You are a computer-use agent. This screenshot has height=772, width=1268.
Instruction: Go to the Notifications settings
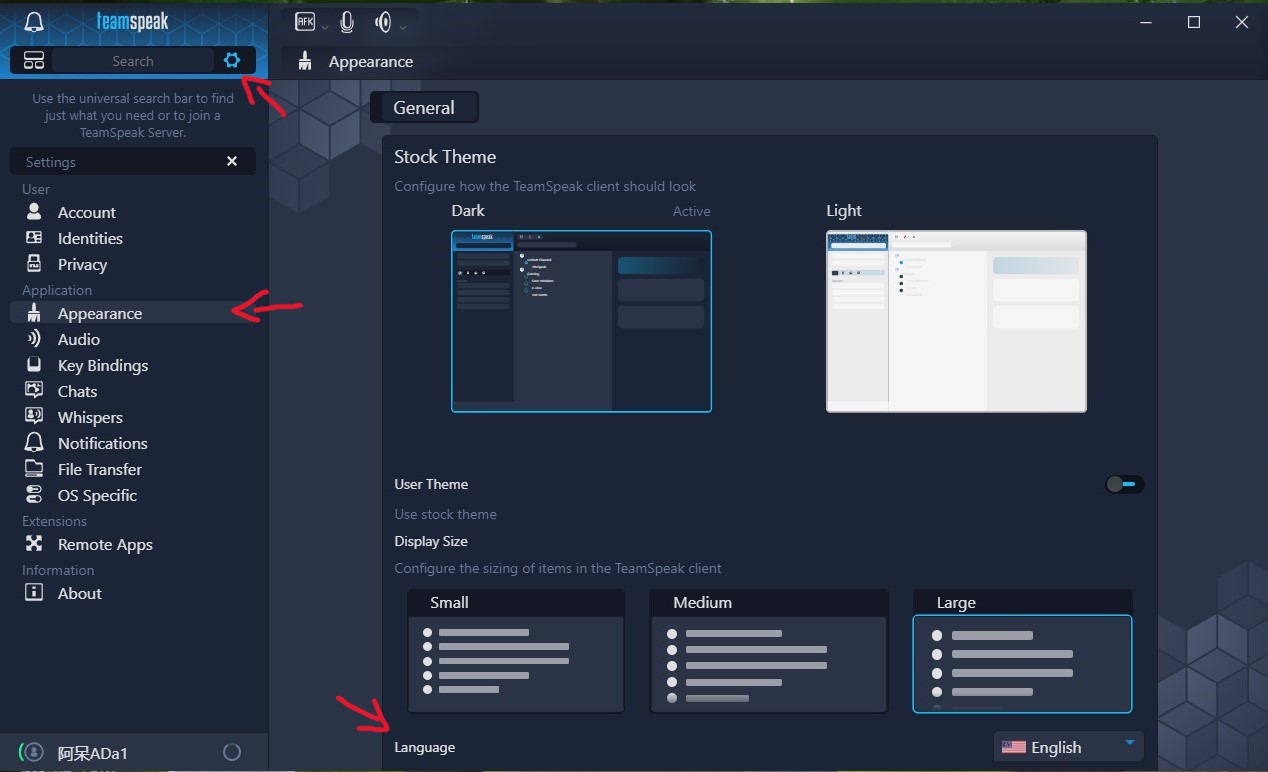pos(102,443)
